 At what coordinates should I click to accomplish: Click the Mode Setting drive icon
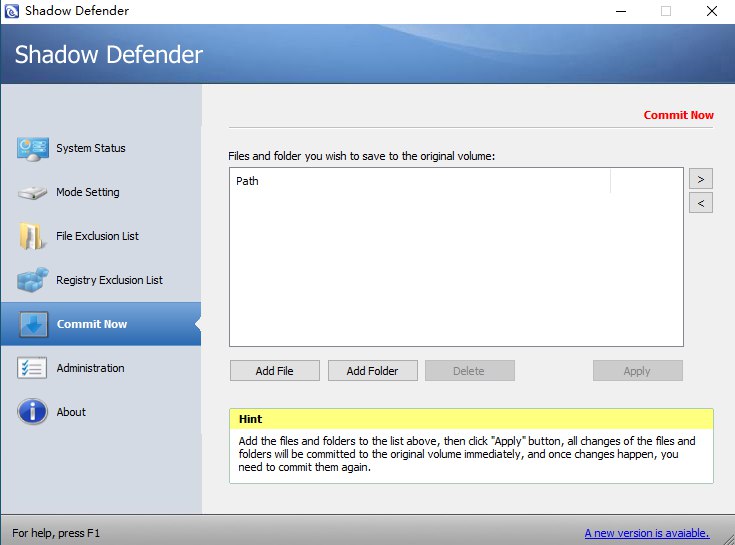32,193
